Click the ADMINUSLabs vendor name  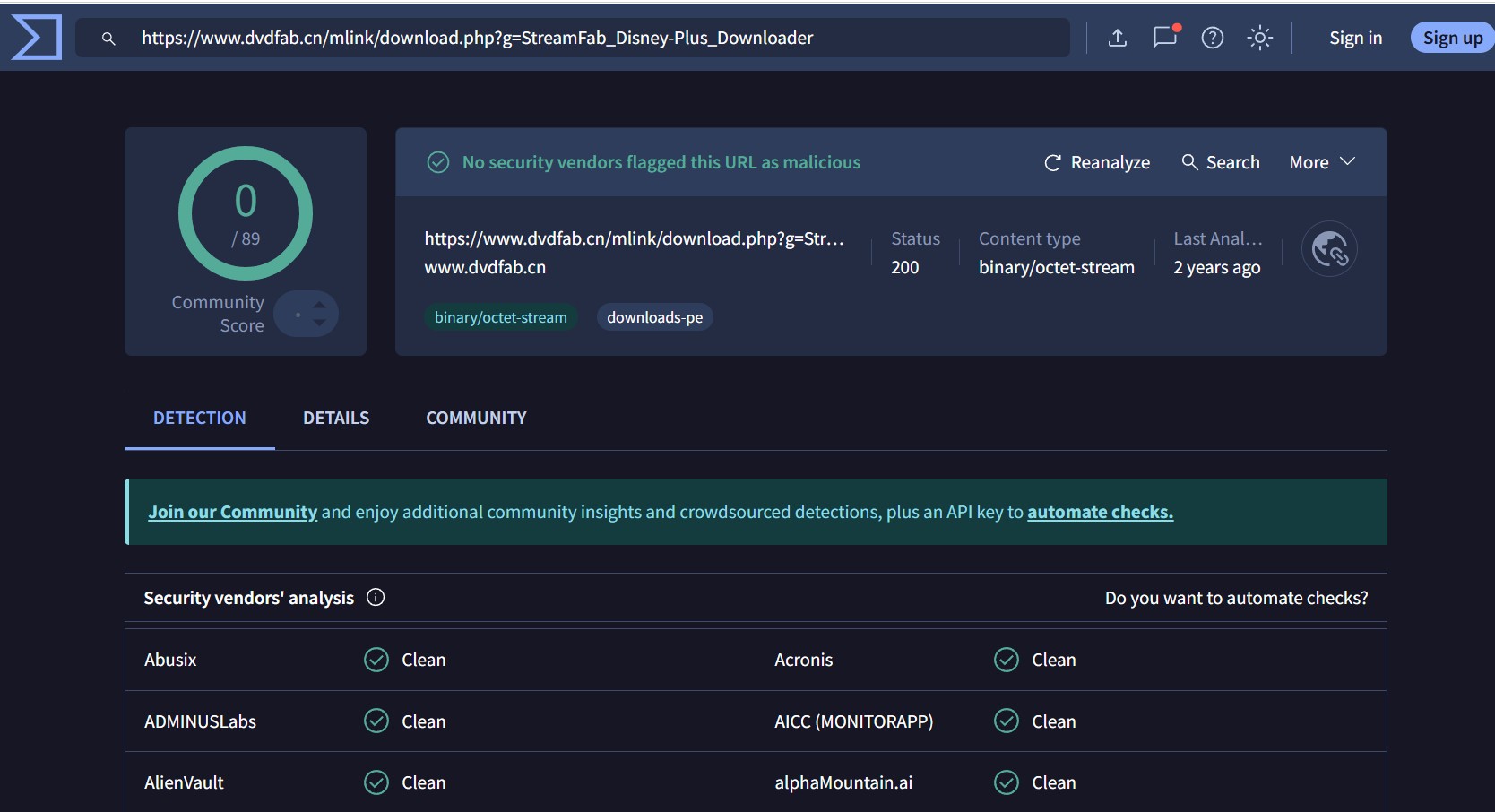200,721
